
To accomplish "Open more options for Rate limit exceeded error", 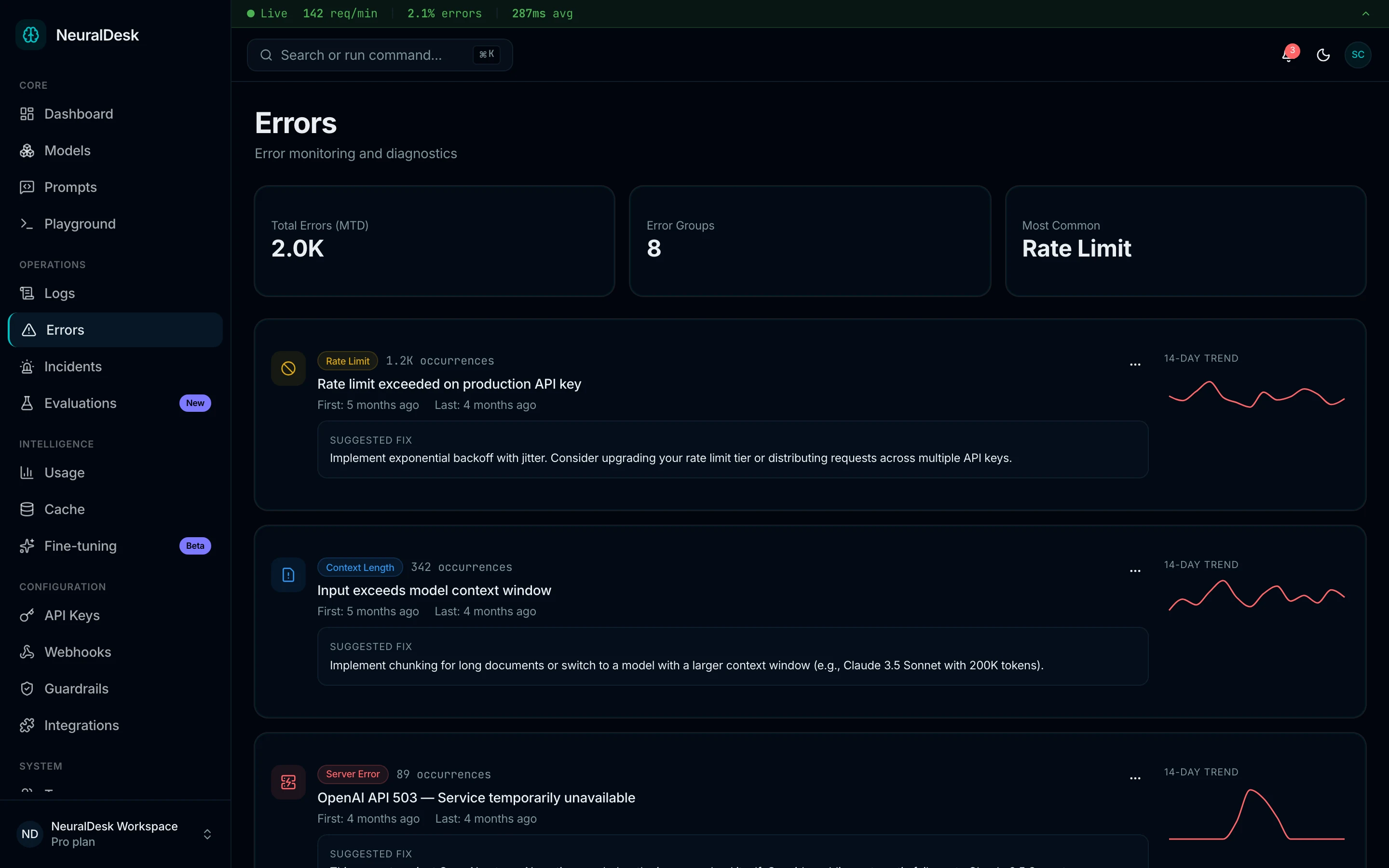I will pyautogui.click(x=1135, y=365).
